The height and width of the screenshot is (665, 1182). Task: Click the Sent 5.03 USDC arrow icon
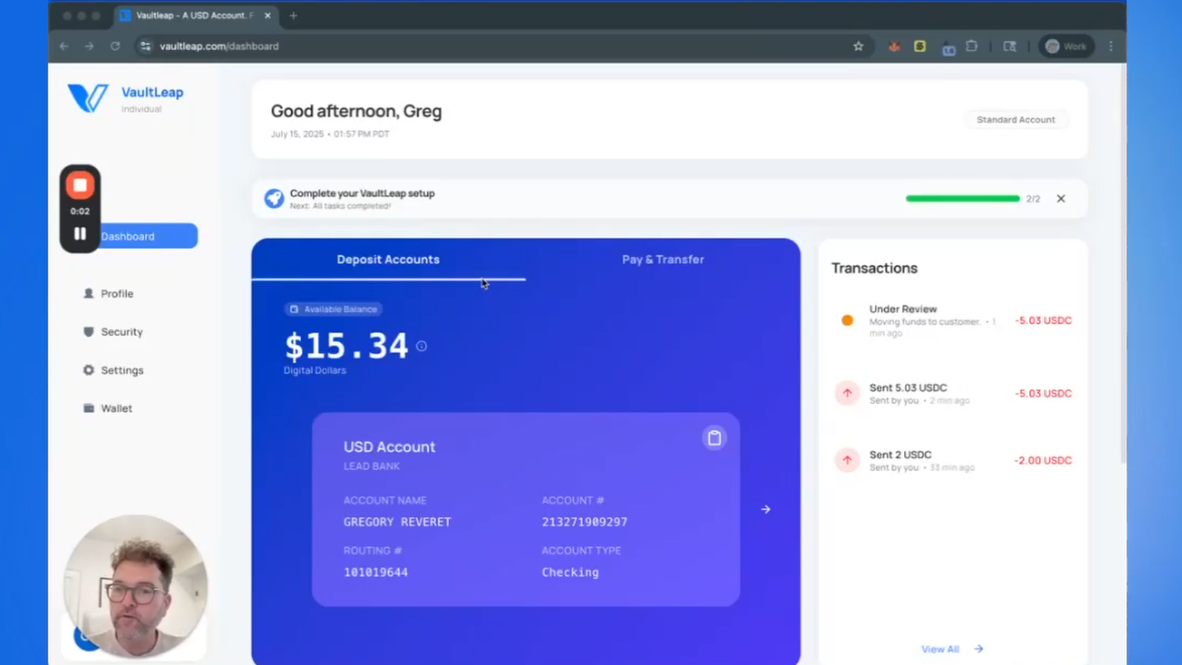click(x=847, y=394)
